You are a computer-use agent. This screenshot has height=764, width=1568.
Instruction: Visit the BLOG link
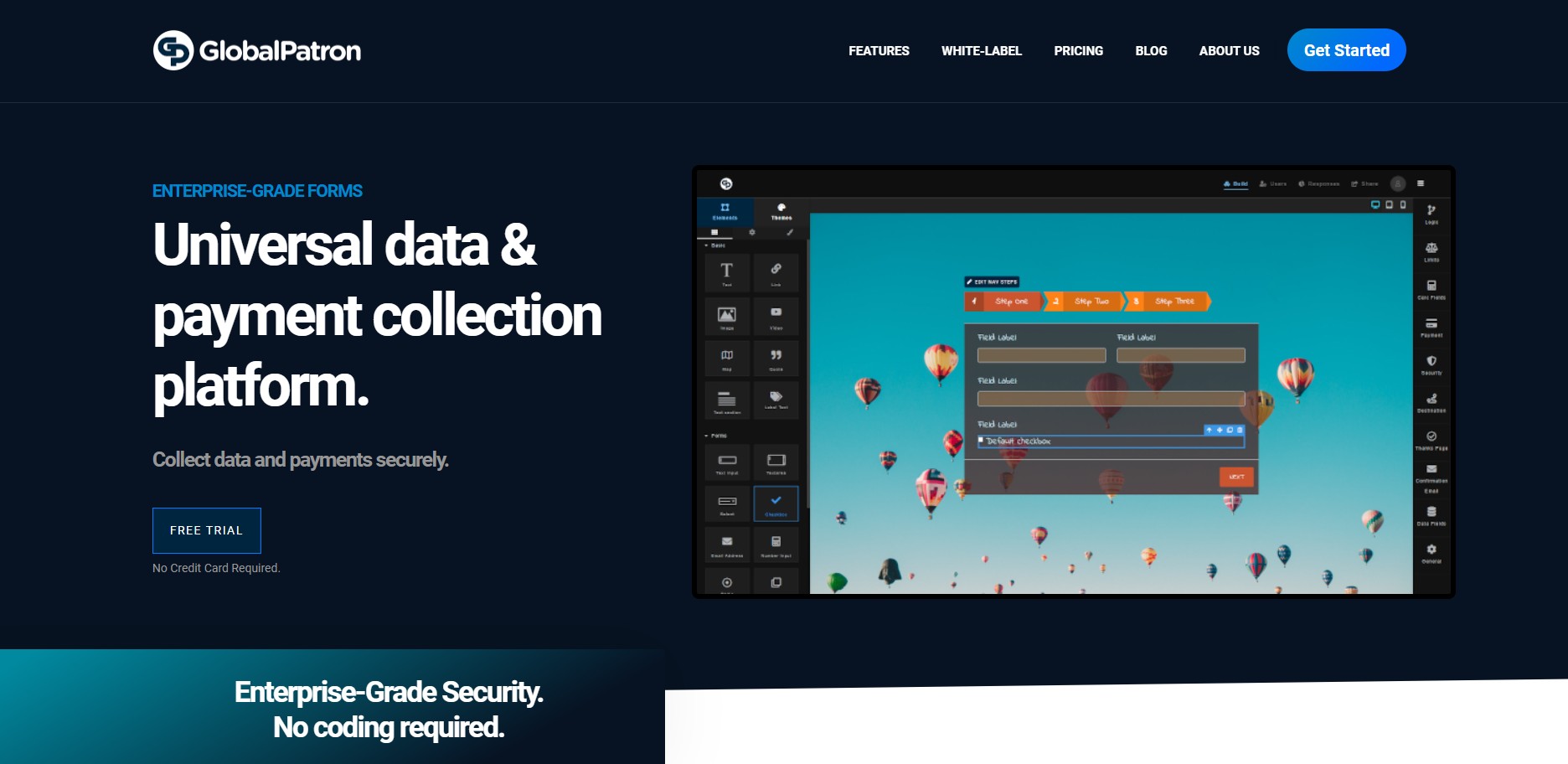[1150, 51]
